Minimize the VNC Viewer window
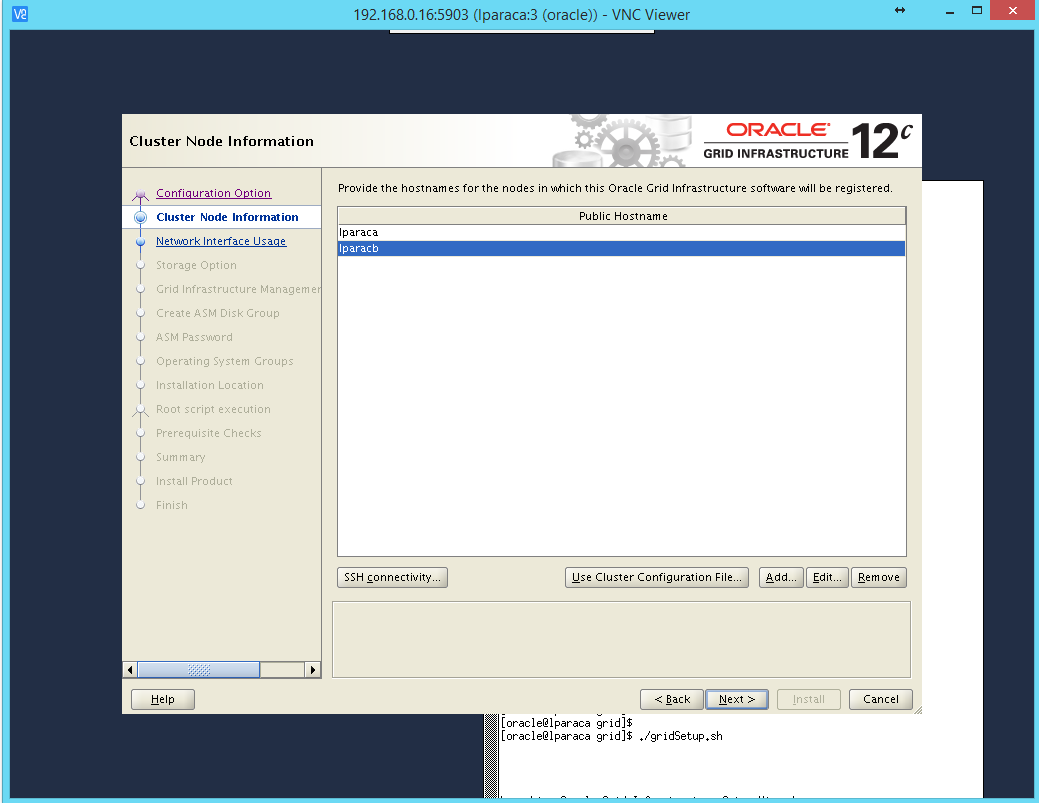Image resolution: width=1039 pixels, height=803 pixels. pos(950,11)
